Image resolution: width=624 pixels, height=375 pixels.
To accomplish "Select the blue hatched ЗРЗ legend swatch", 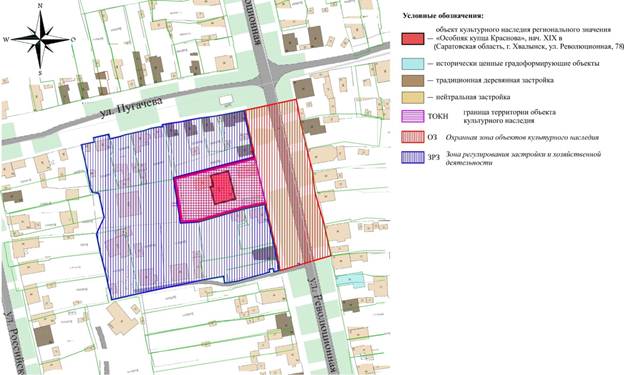I will tap(413, 157).
